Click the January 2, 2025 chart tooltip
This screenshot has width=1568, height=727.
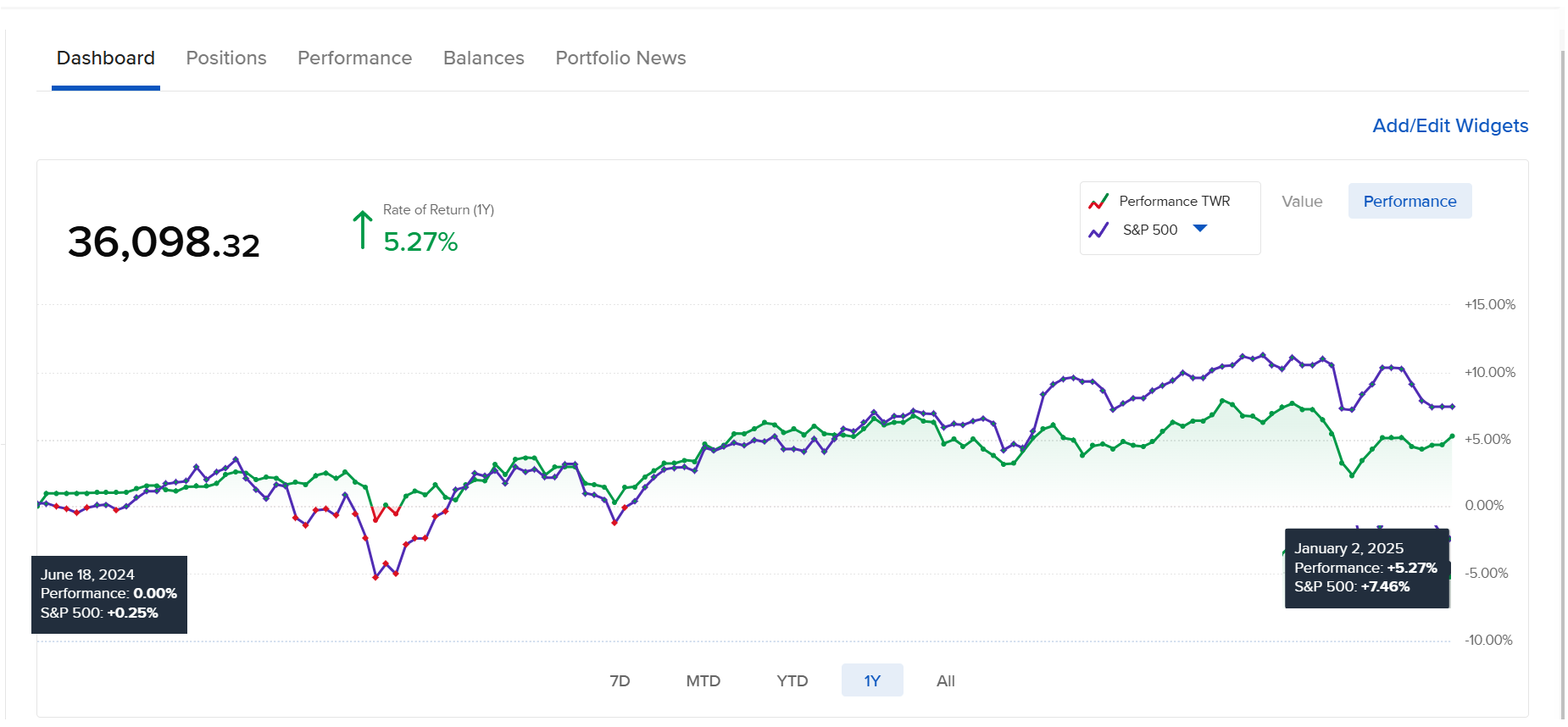1365,568
